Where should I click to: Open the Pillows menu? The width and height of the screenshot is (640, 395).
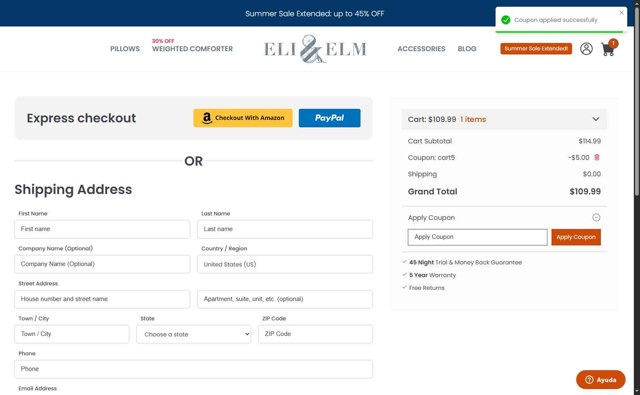point(125,49)
